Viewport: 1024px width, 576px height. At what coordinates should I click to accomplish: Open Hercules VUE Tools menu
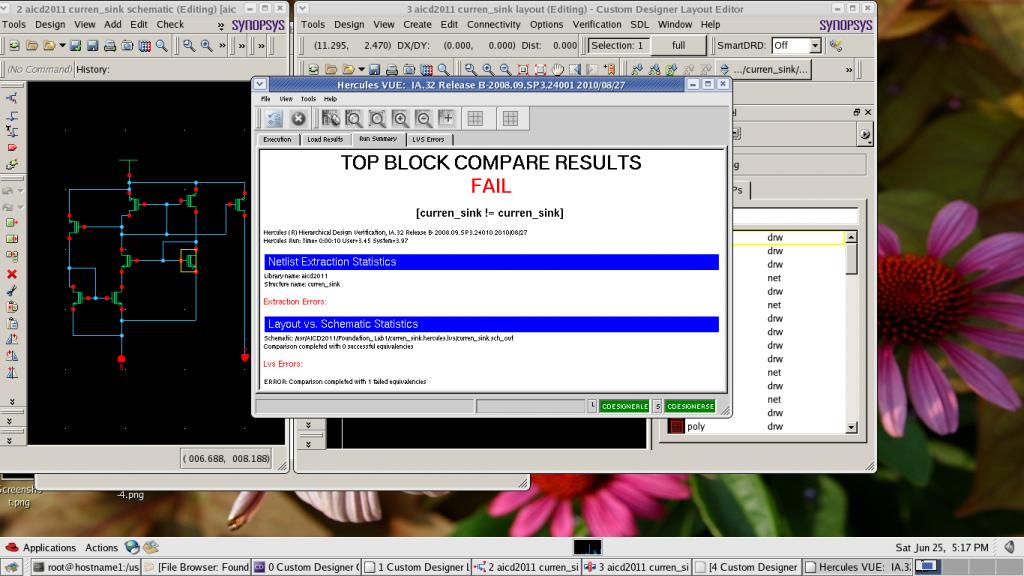[x=308, y=99]
